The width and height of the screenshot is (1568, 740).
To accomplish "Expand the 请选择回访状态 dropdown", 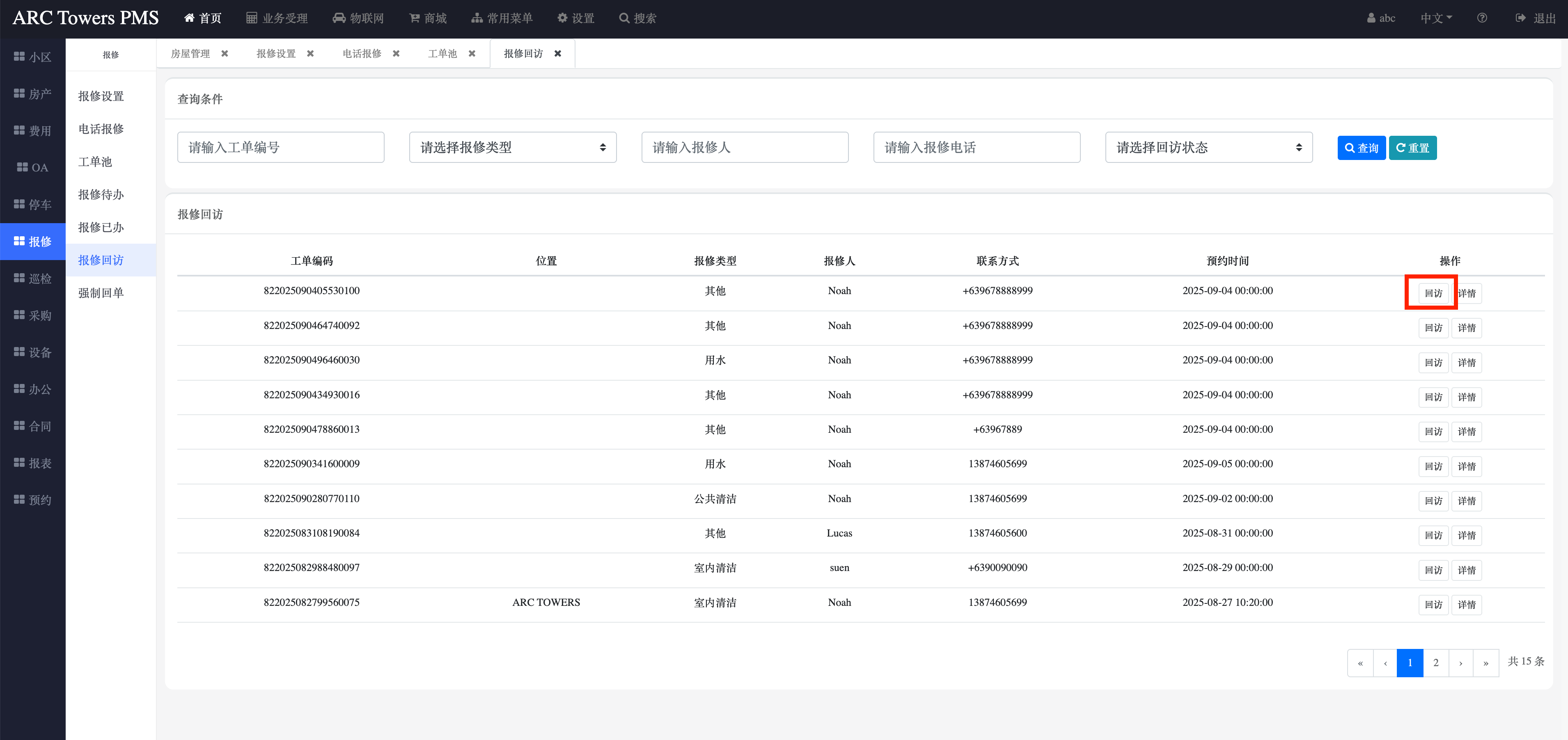I will 1208,147.
